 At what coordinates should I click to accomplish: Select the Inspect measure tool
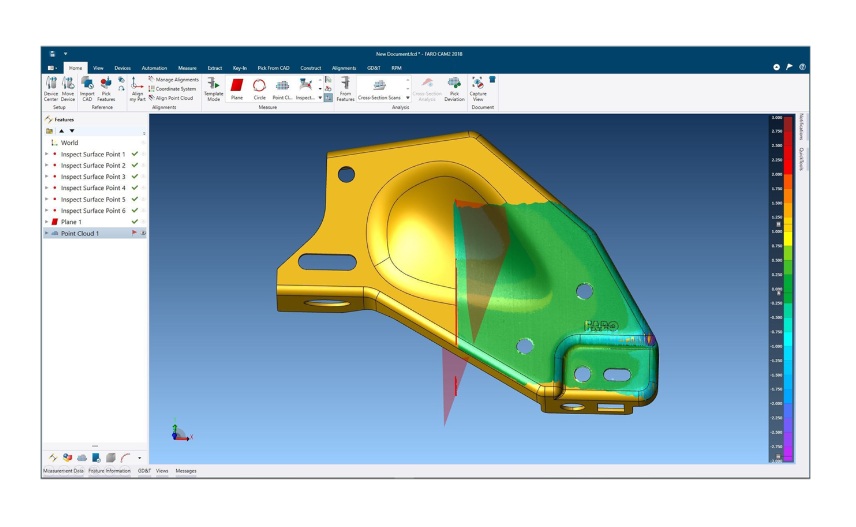coord(305,88)
